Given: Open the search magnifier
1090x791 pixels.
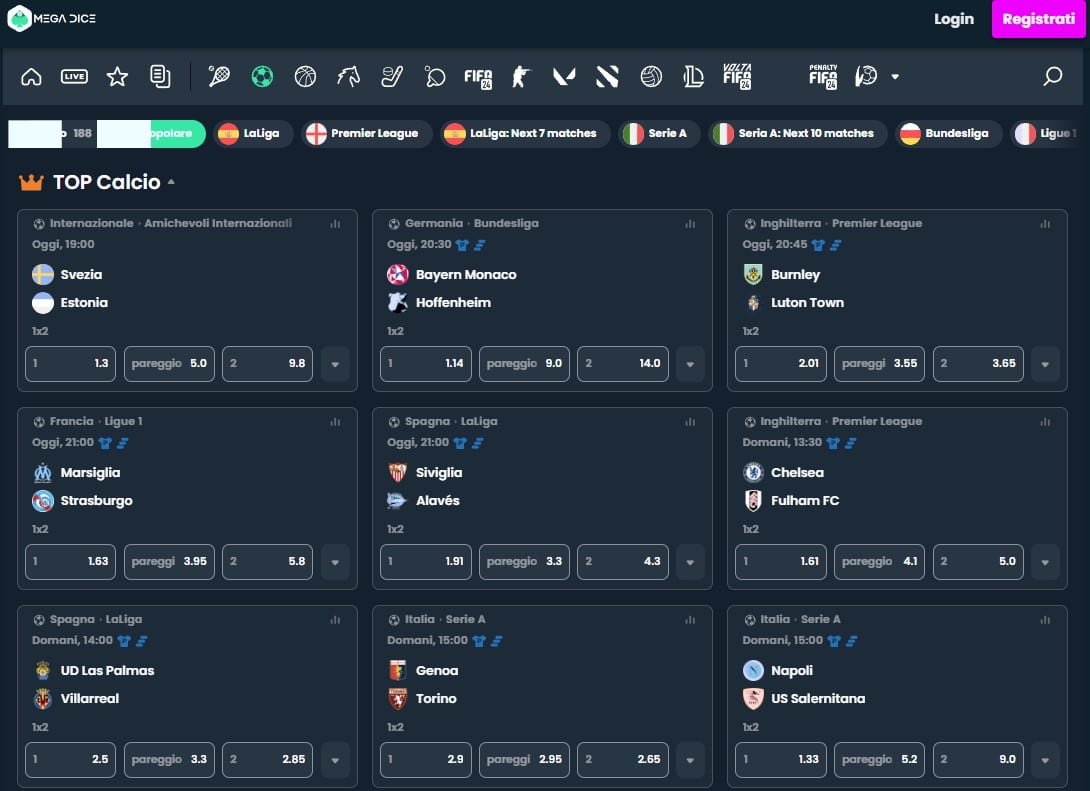Looking at the screenshot, I should coord(1052,76).
